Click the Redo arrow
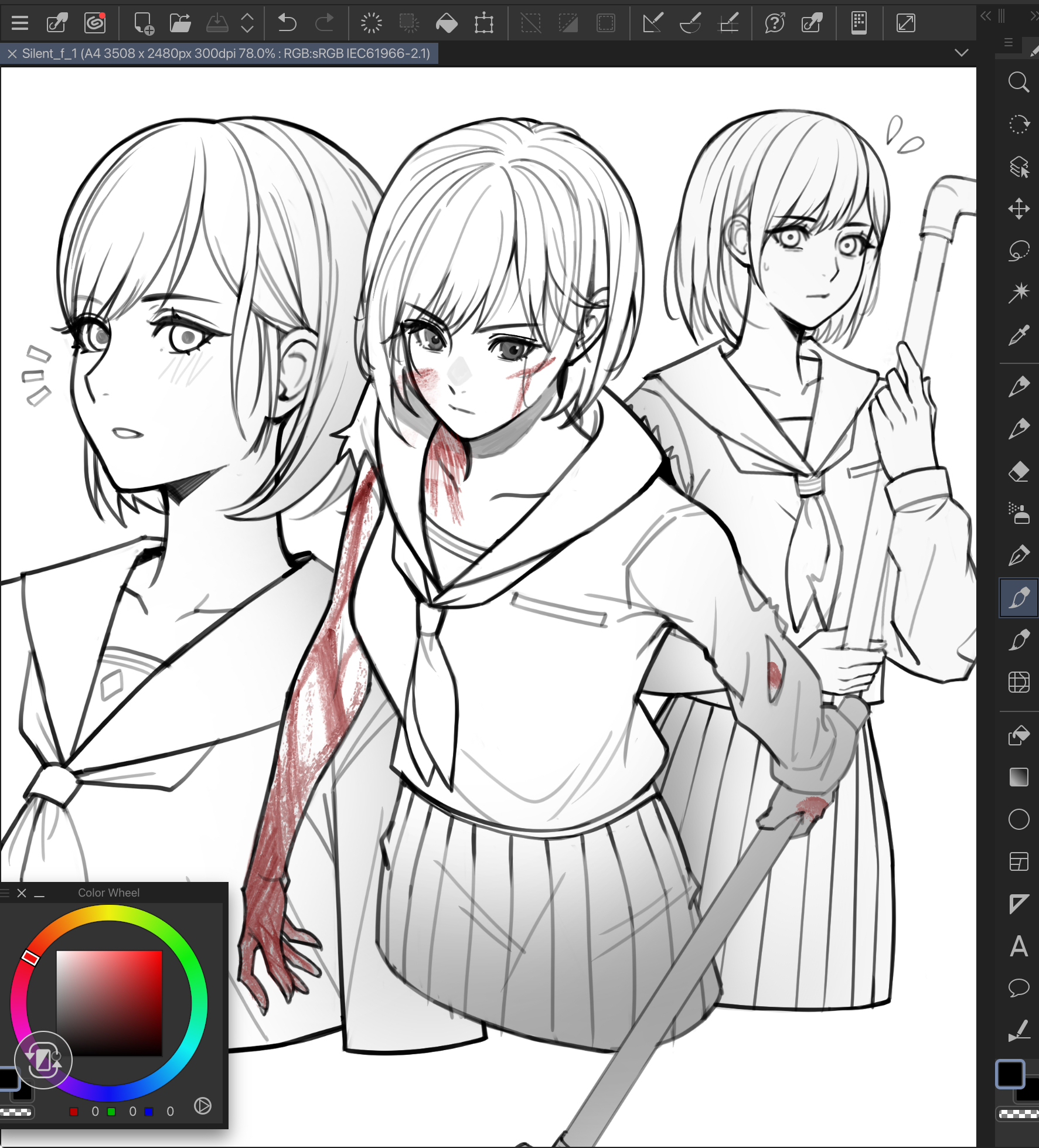The width and height of the screenshot is (1039, 1148). pyautogui.click(x=324, y=23)
